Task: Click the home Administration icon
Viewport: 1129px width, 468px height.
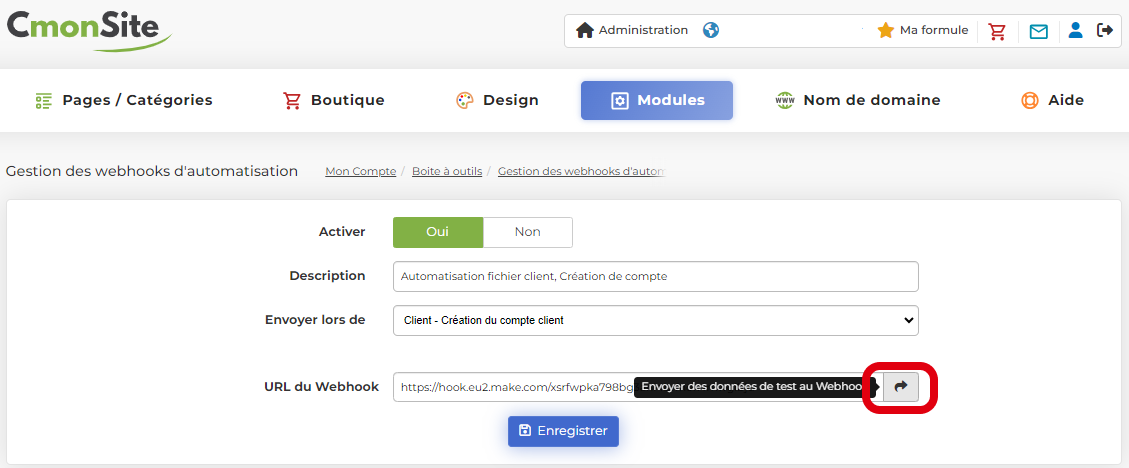Action: pos(585,30)
